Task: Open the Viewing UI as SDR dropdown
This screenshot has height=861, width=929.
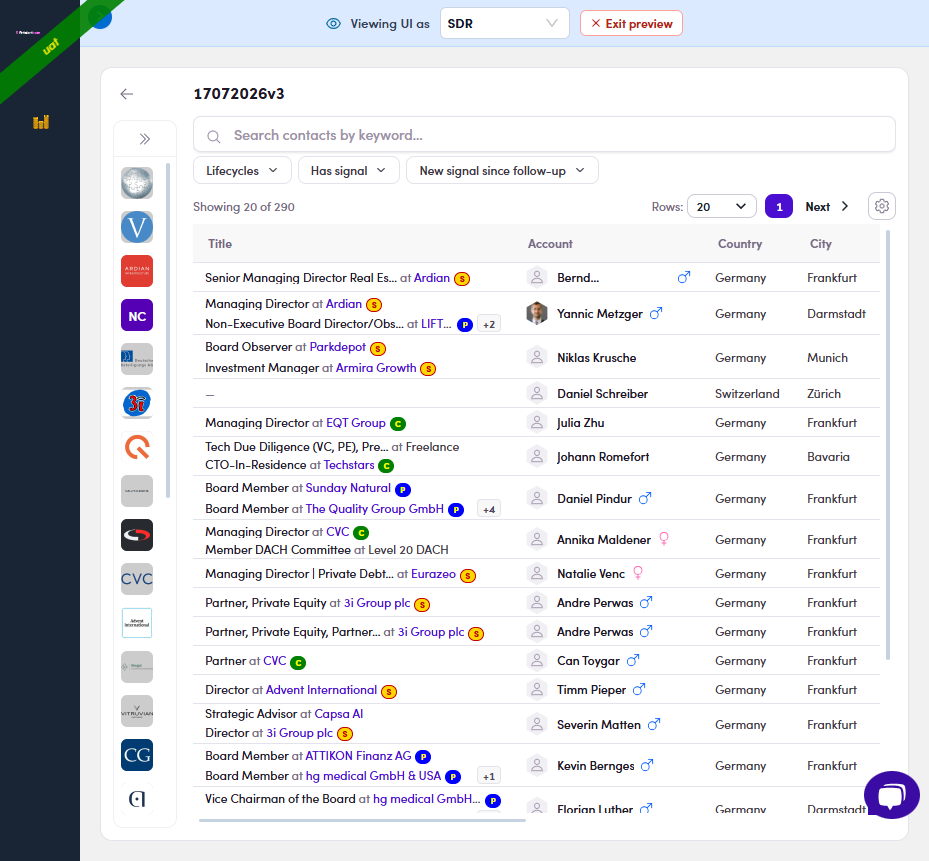Action: pos(504,24)
